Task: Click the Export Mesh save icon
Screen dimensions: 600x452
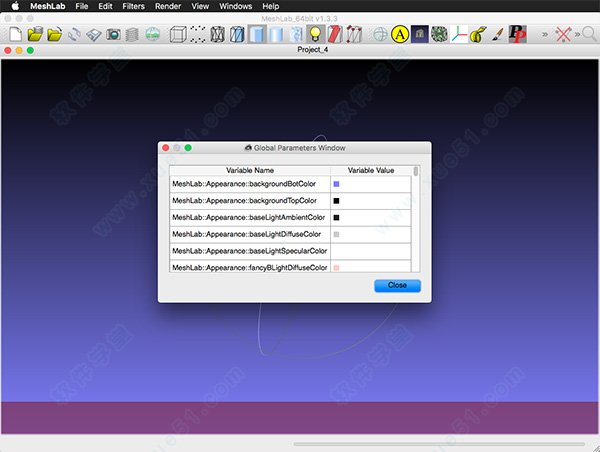Action: pos(94,35)
